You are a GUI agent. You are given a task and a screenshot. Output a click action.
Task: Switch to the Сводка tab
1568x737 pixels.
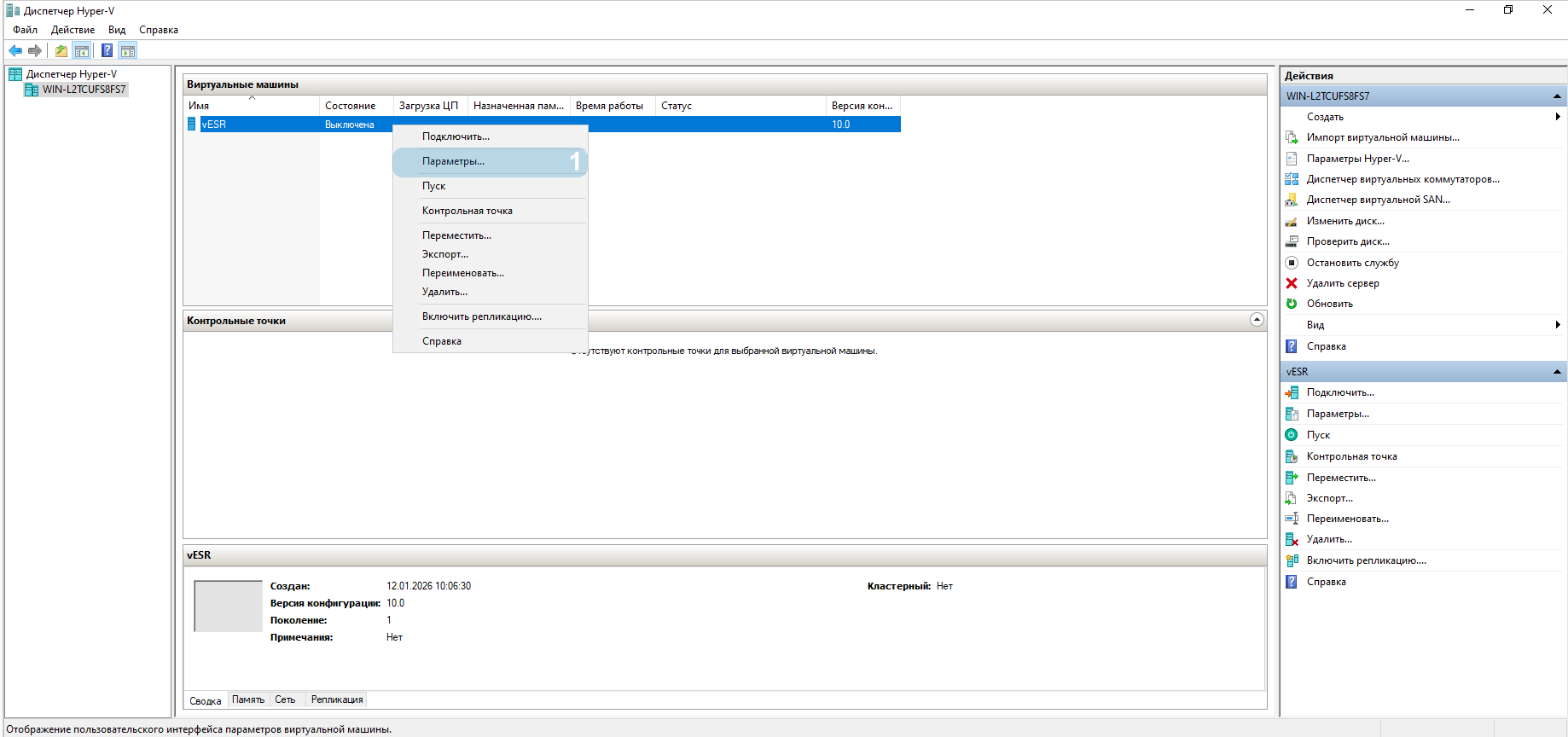[x=206, y=700]
